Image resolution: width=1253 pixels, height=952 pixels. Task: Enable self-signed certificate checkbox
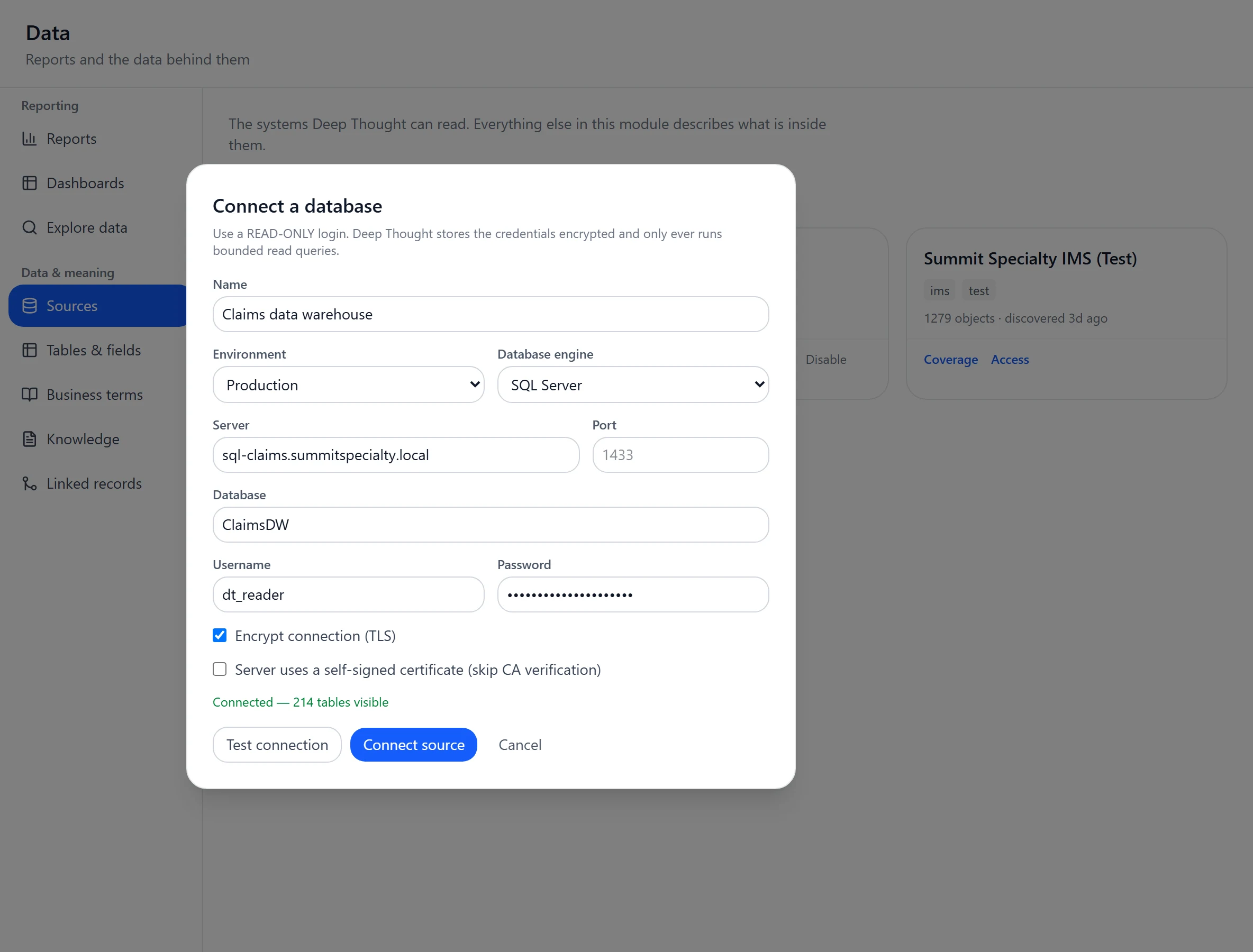[220, 669]
